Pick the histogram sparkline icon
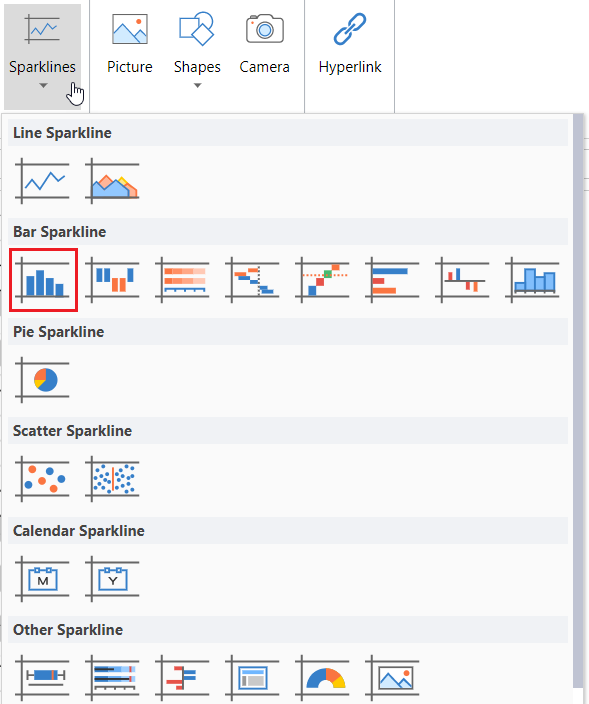This screenshot has width=589, height=704. [x=532, y=280]
